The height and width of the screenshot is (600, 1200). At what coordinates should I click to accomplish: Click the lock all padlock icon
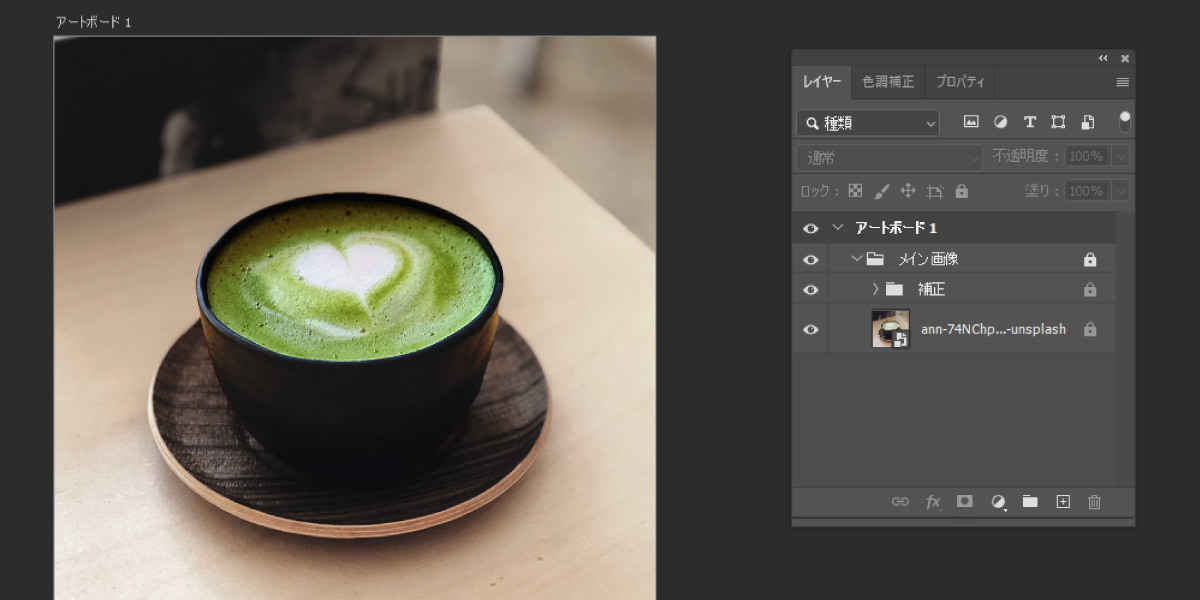click(962, 190)
